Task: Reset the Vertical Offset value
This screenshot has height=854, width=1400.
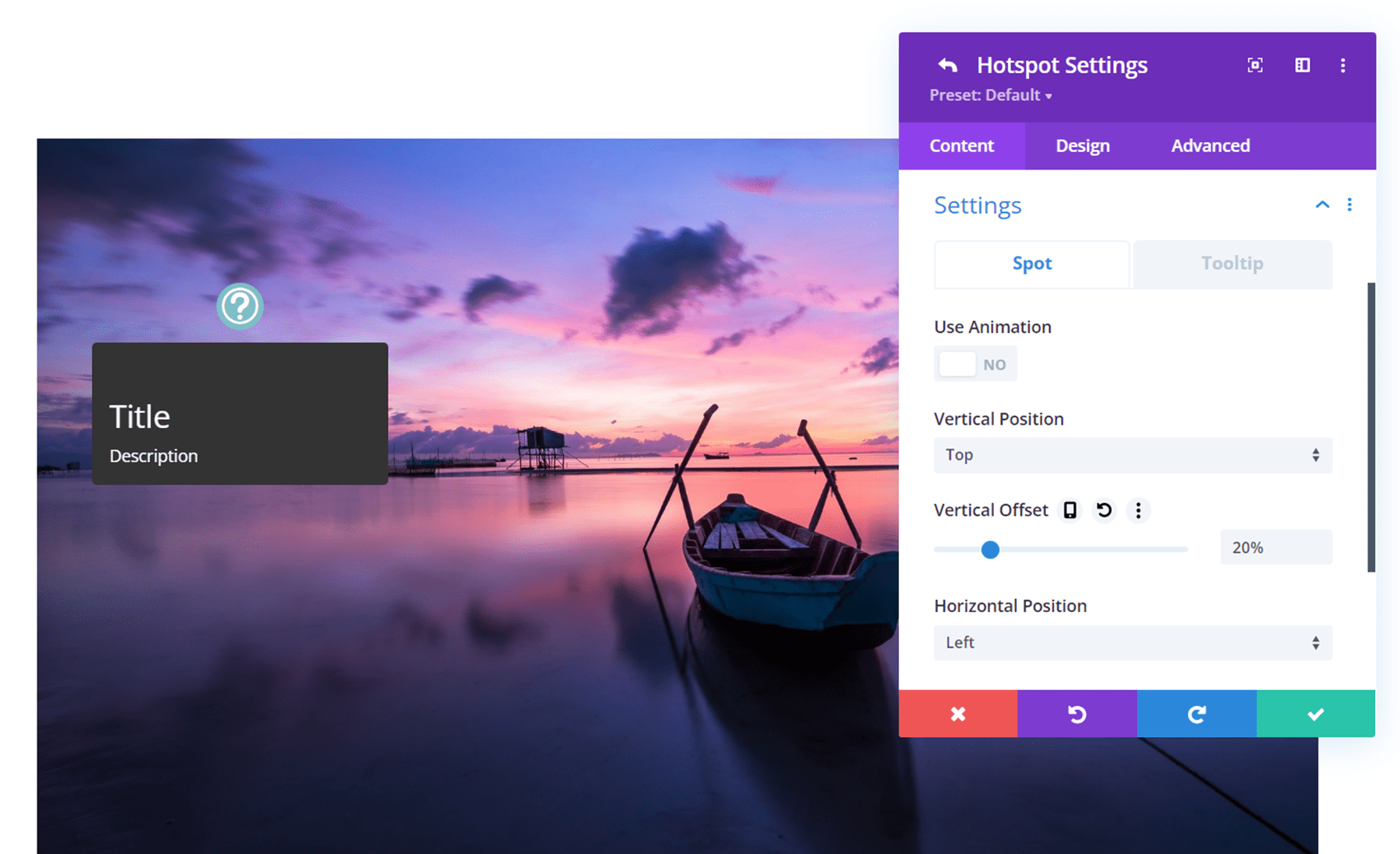Action: 1104,510
